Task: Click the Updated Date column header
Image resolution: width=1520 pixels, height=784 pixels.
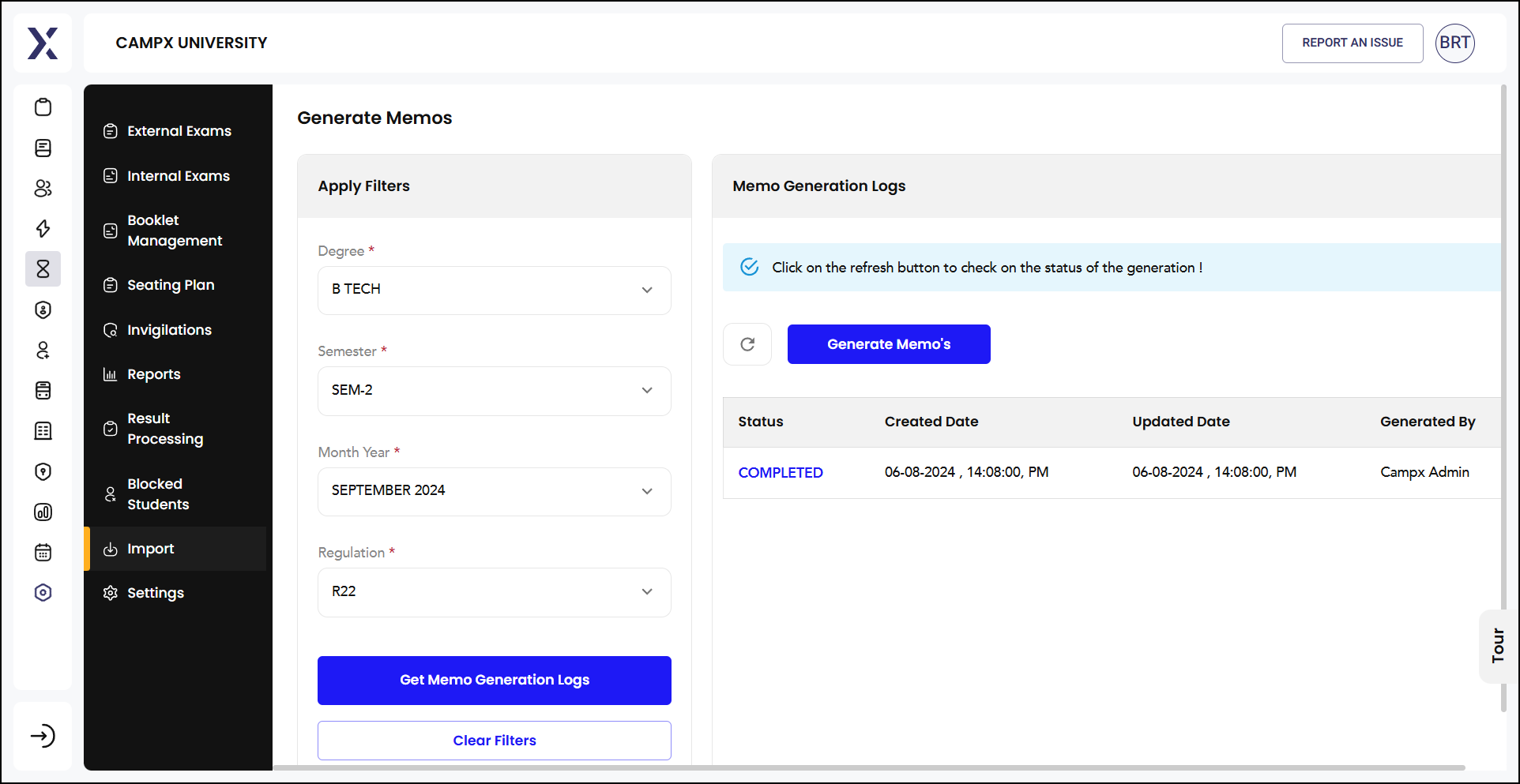Action: (1181, 422)
